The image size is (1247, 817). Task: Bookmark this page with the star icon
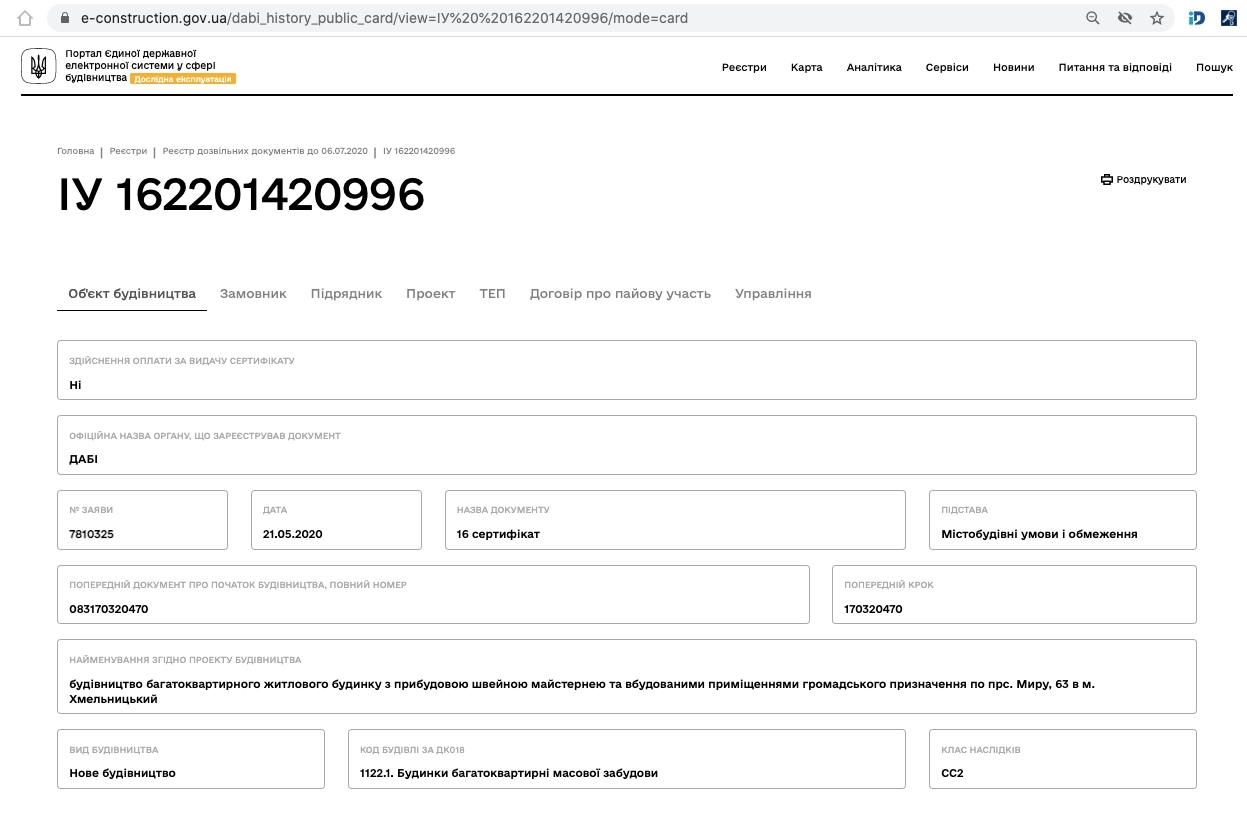coord(1157,18)
